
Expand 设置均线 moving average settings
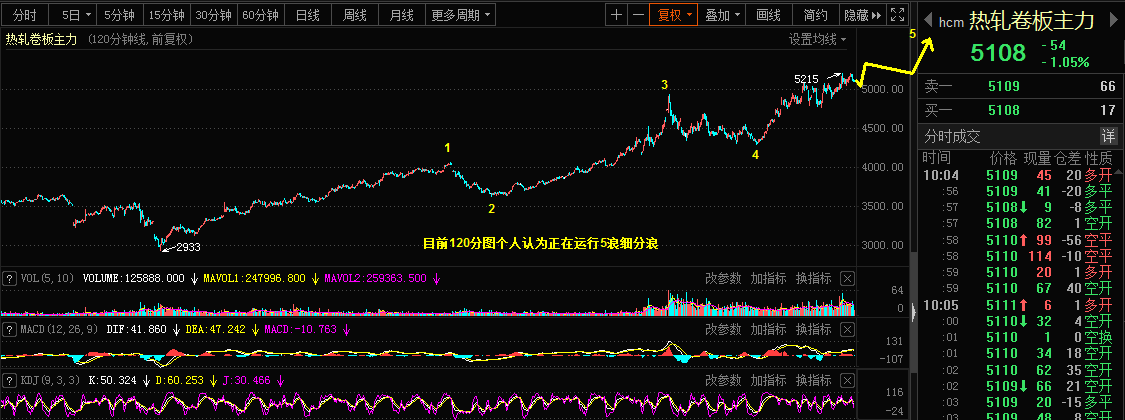point(817,39)
